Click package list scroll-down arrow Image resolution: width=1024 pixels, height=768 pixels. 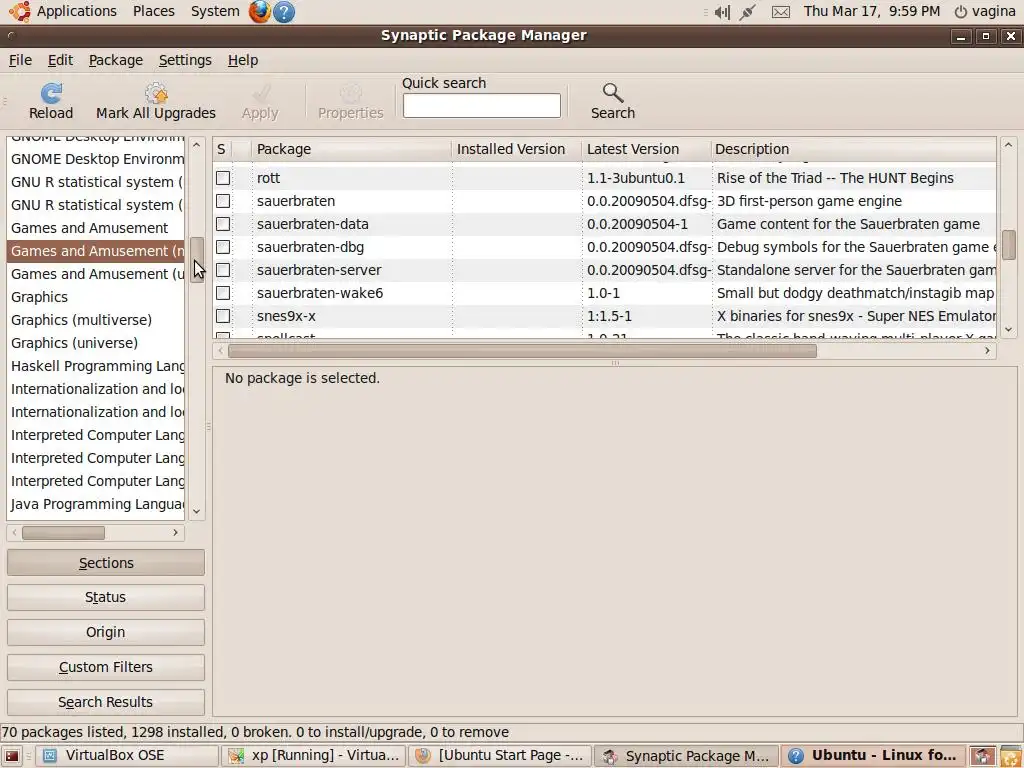(1008, 330)
